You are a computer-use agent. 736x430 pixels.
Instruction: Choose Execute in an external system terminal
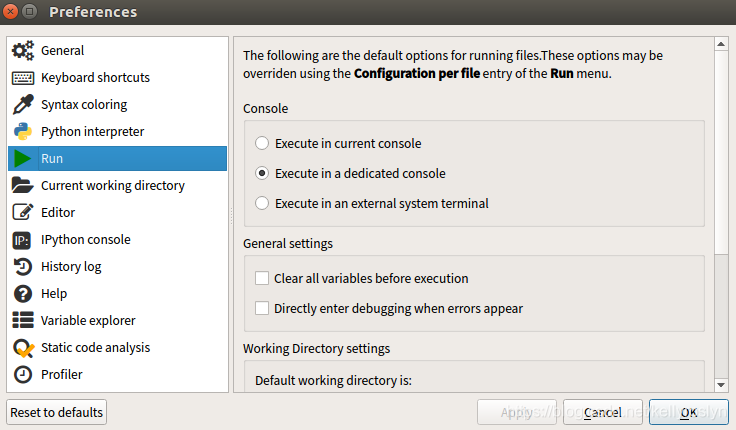pos(262,203)
